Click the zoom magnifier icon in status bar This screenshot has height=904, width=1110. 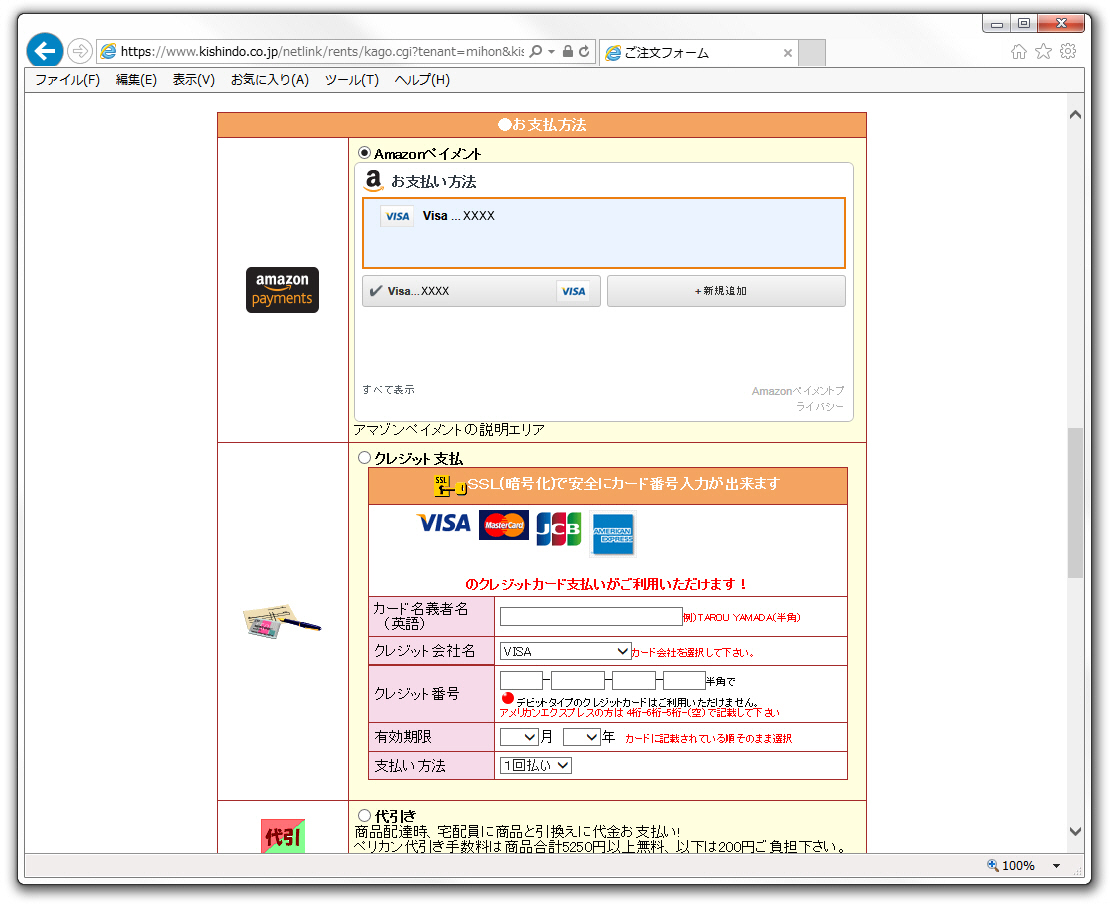click(992, 865)
